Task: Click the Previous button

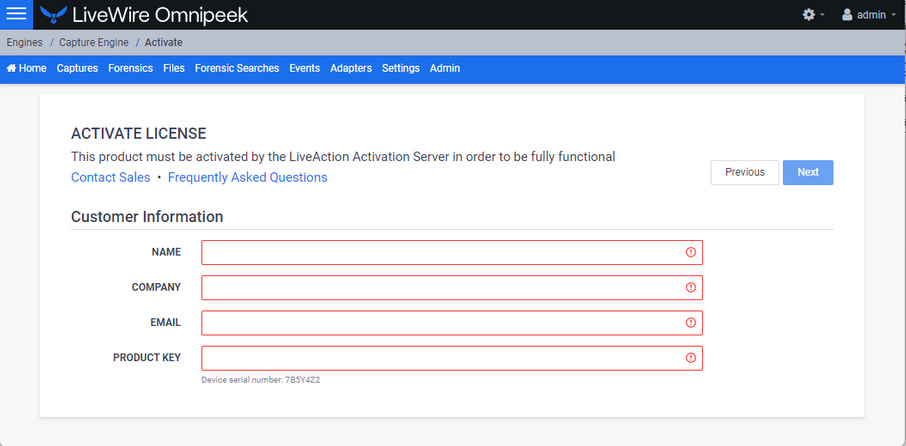Action: (745, 172)
